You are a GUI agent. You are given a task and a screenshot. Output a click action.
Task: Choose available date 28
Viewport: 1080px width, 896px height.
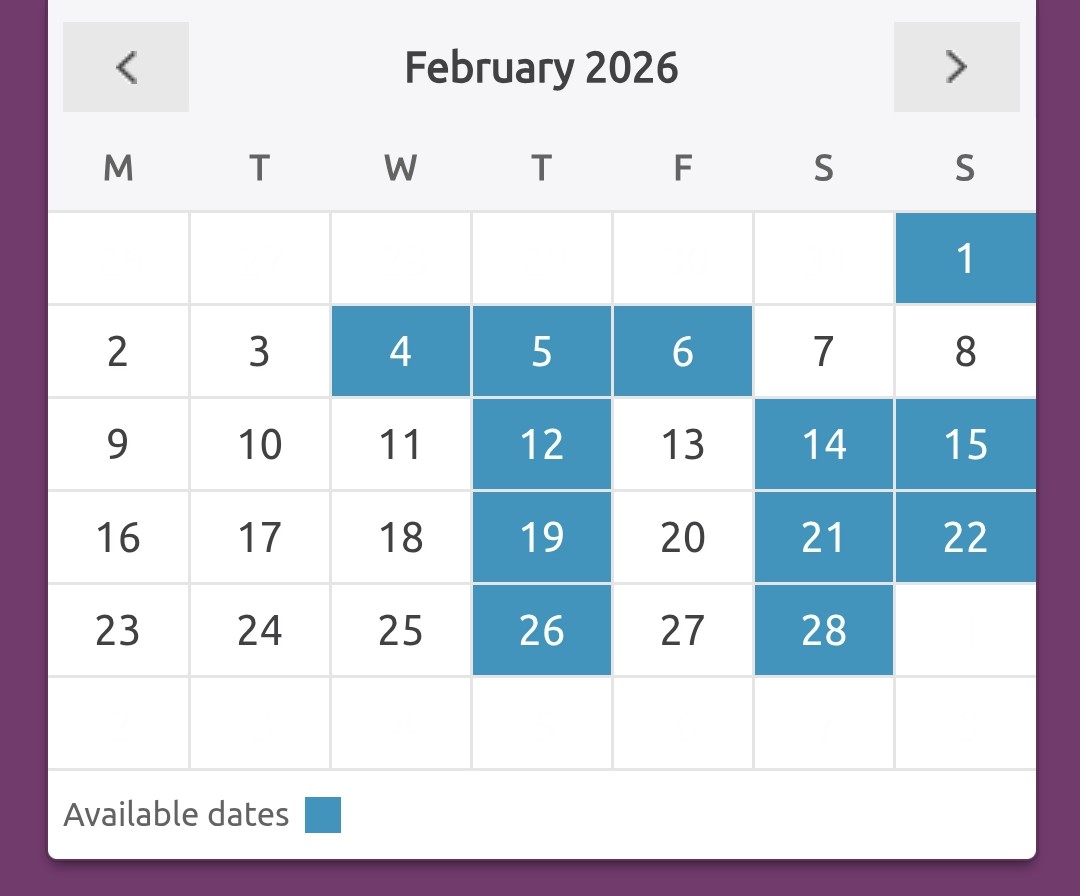pos(824,630)
